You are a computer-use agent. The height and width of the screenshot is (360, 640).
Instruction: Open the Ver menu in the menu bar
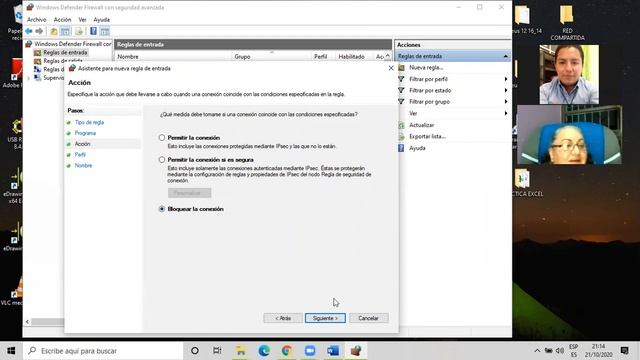[82, 19]
